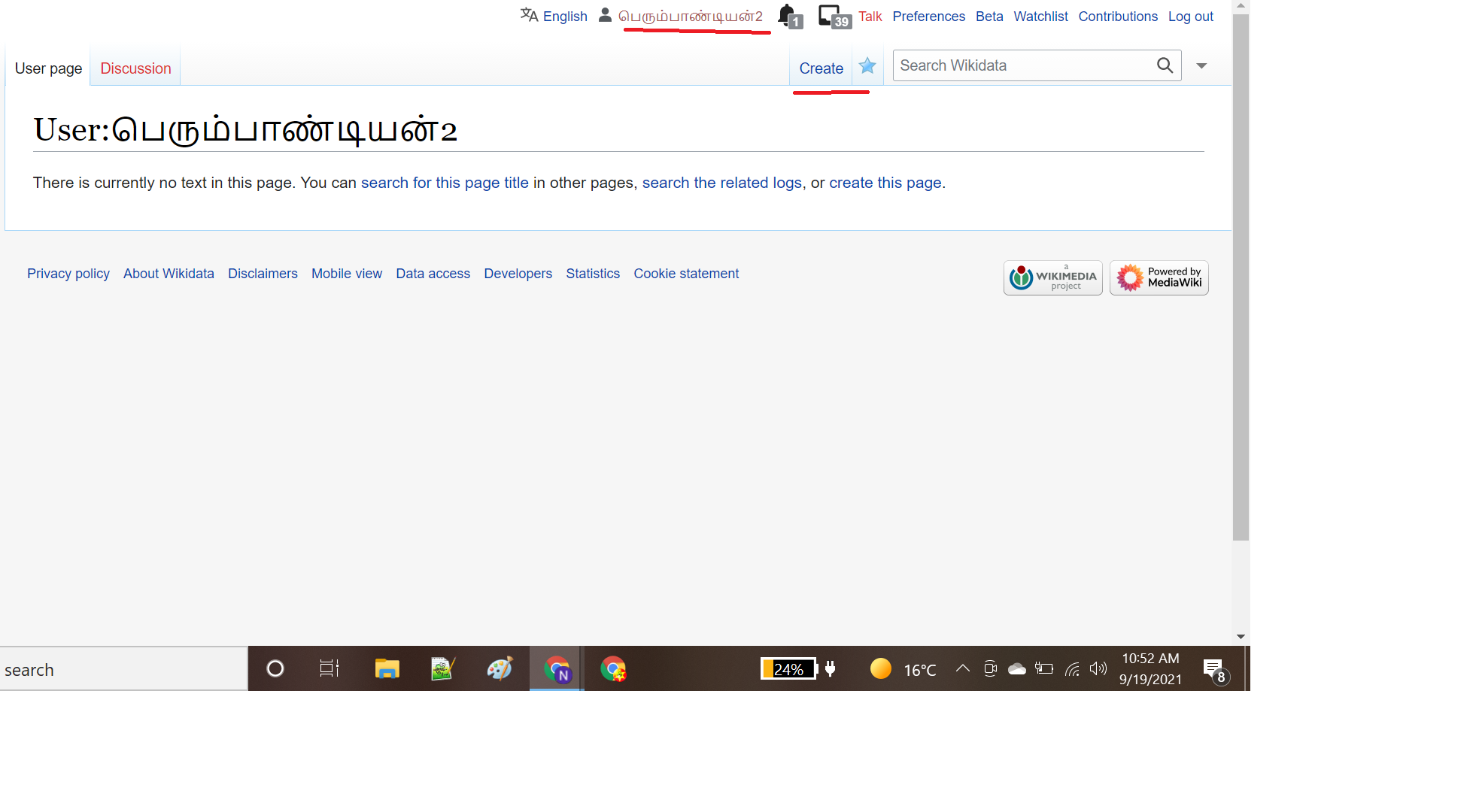Open File Explorer from the taskbar
This screenshot has height=812, width=1476.
(387, 668)
